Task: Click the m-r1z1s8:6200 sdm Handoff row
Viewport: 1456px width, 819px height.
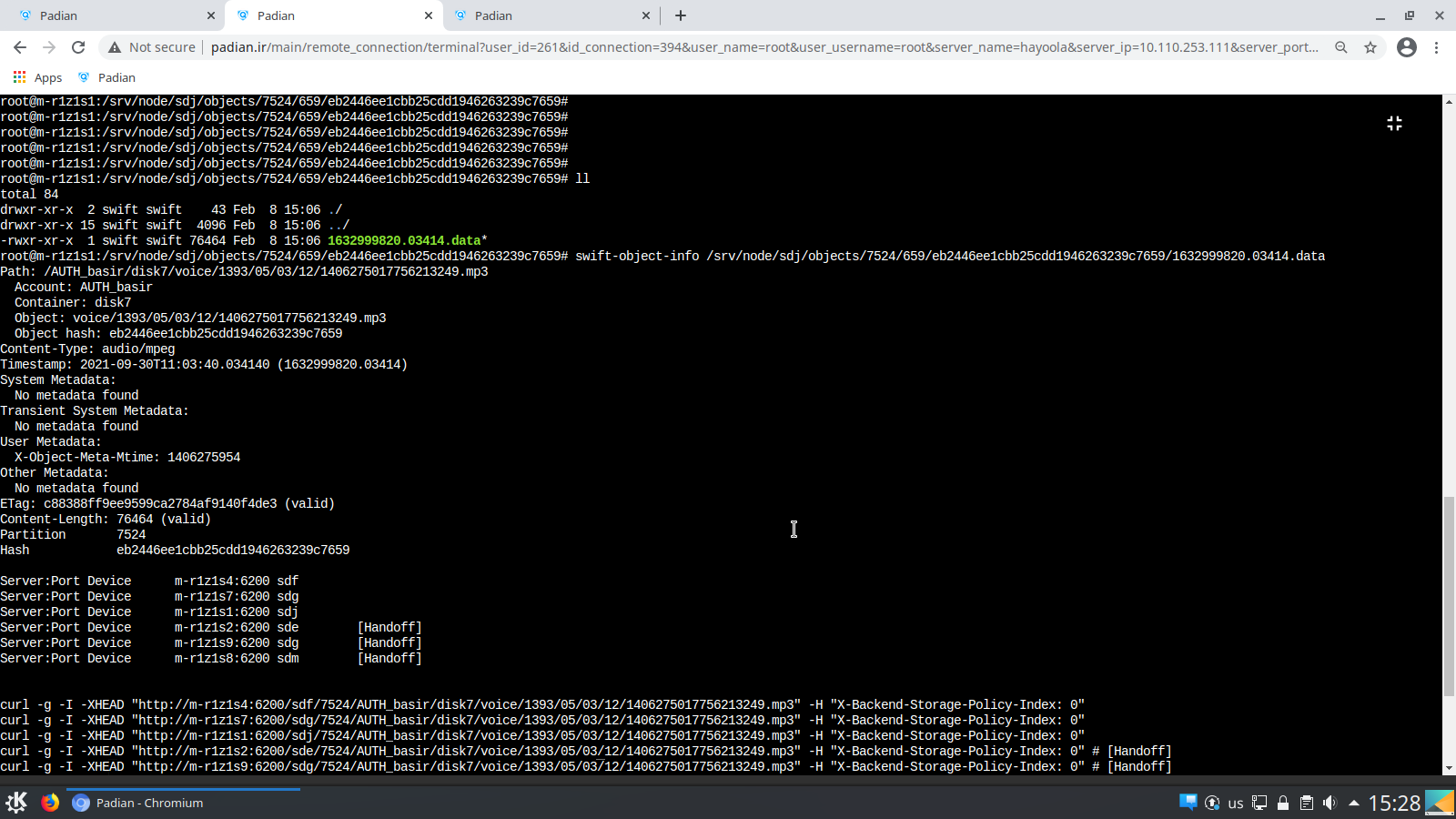Action: (x=211, y=659)
